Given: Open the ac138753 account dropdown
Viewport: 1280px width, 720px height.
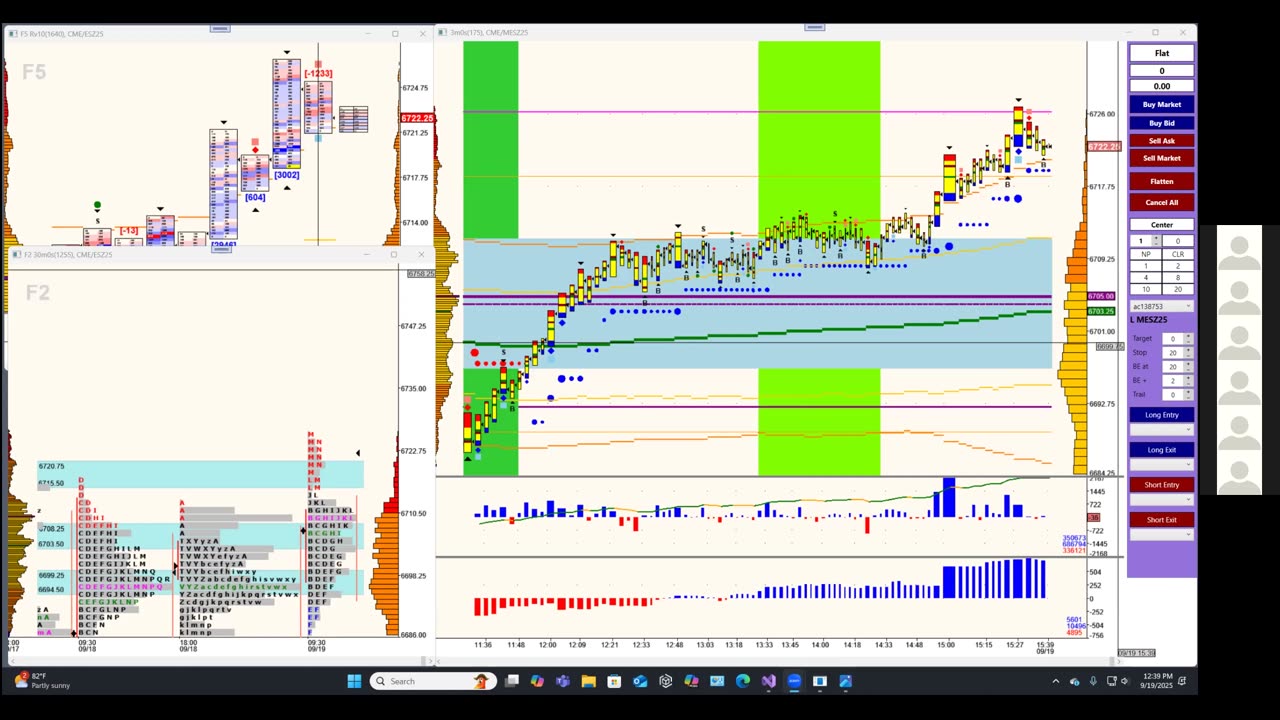Looking at the screenshot, I should tap(1161, 306).
